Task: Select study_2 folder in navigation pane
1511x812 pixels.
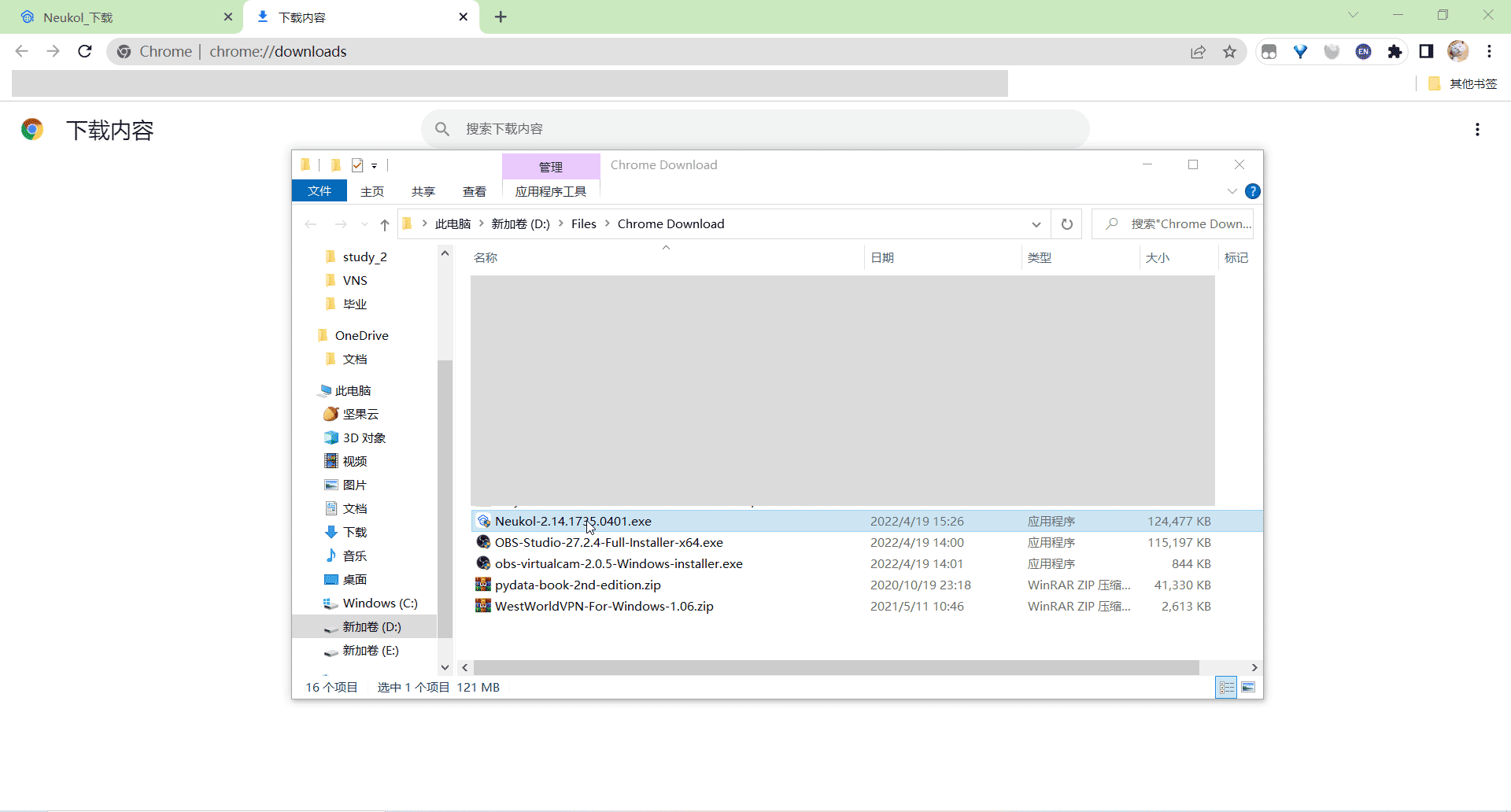Action: tap(365, 257)
